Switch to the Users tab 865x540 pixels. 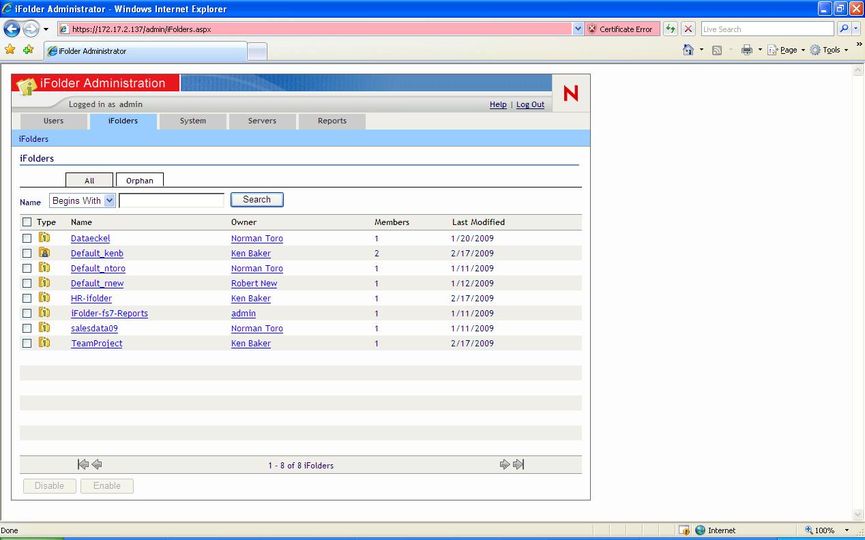[54, 121]
